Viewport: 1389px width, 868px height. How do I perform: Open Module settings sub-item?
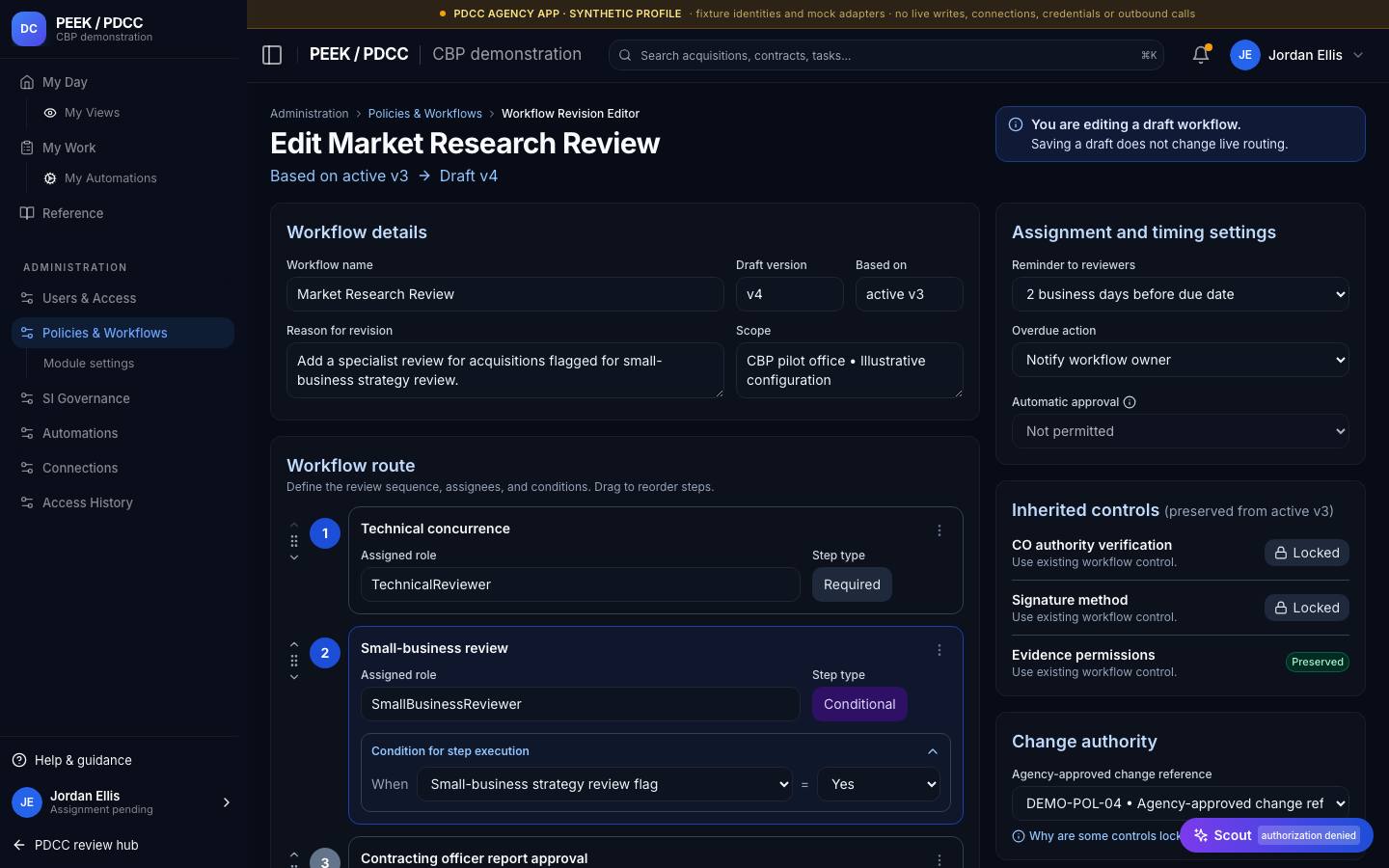[x=89, y=364]
